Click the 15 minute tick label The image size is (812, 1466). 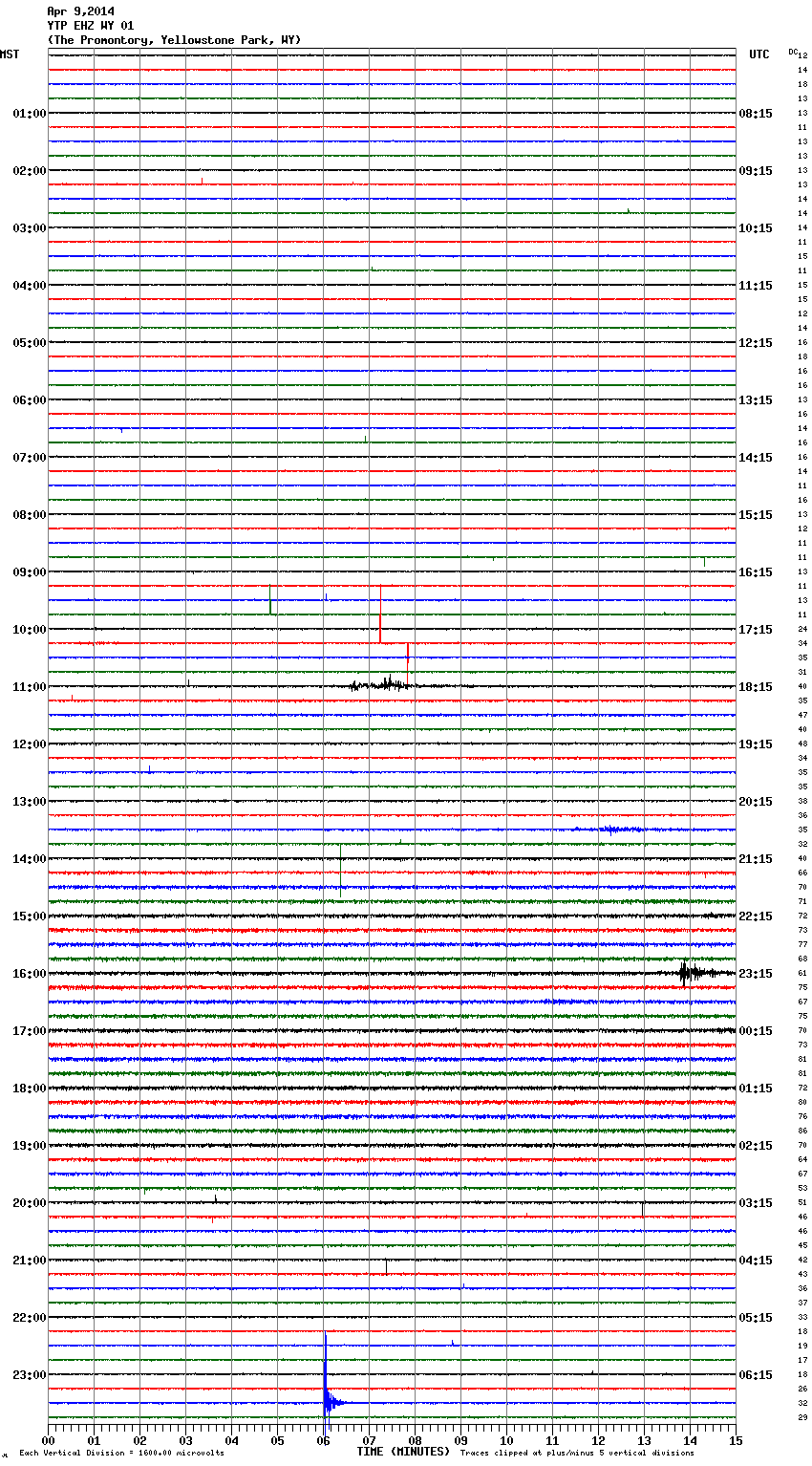coord(736,1440)
